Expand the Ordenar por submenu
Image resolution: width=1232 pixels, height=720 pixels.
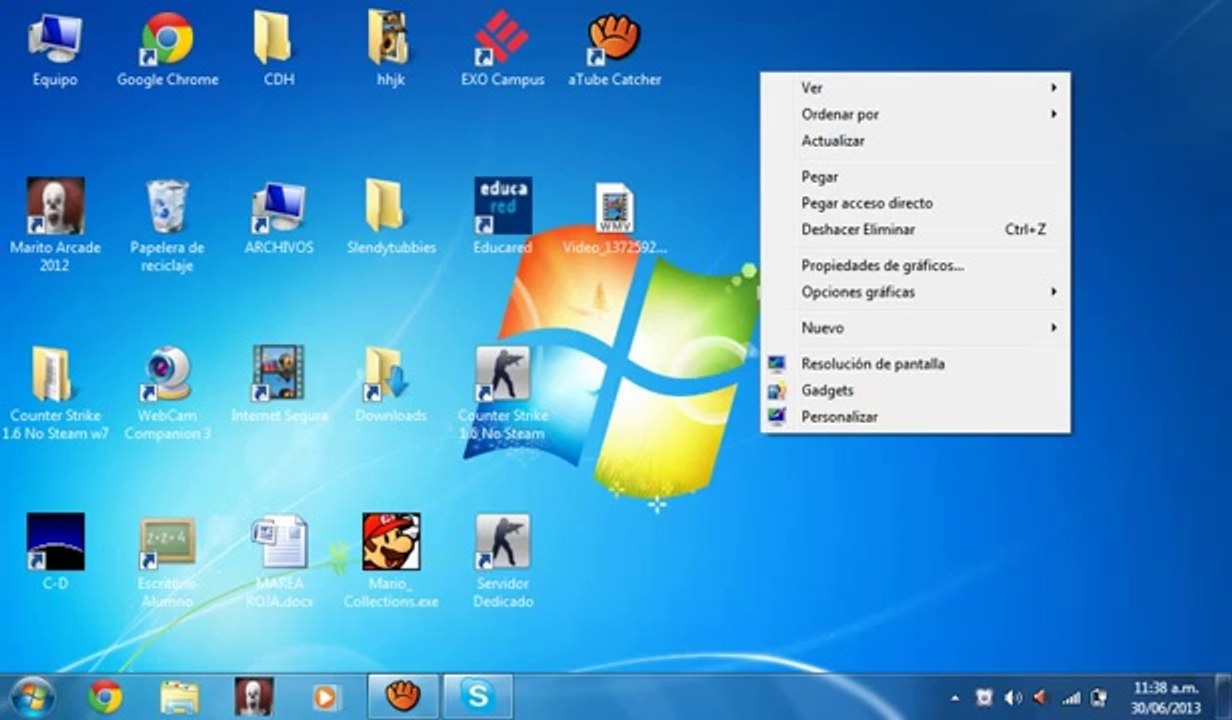915,115
